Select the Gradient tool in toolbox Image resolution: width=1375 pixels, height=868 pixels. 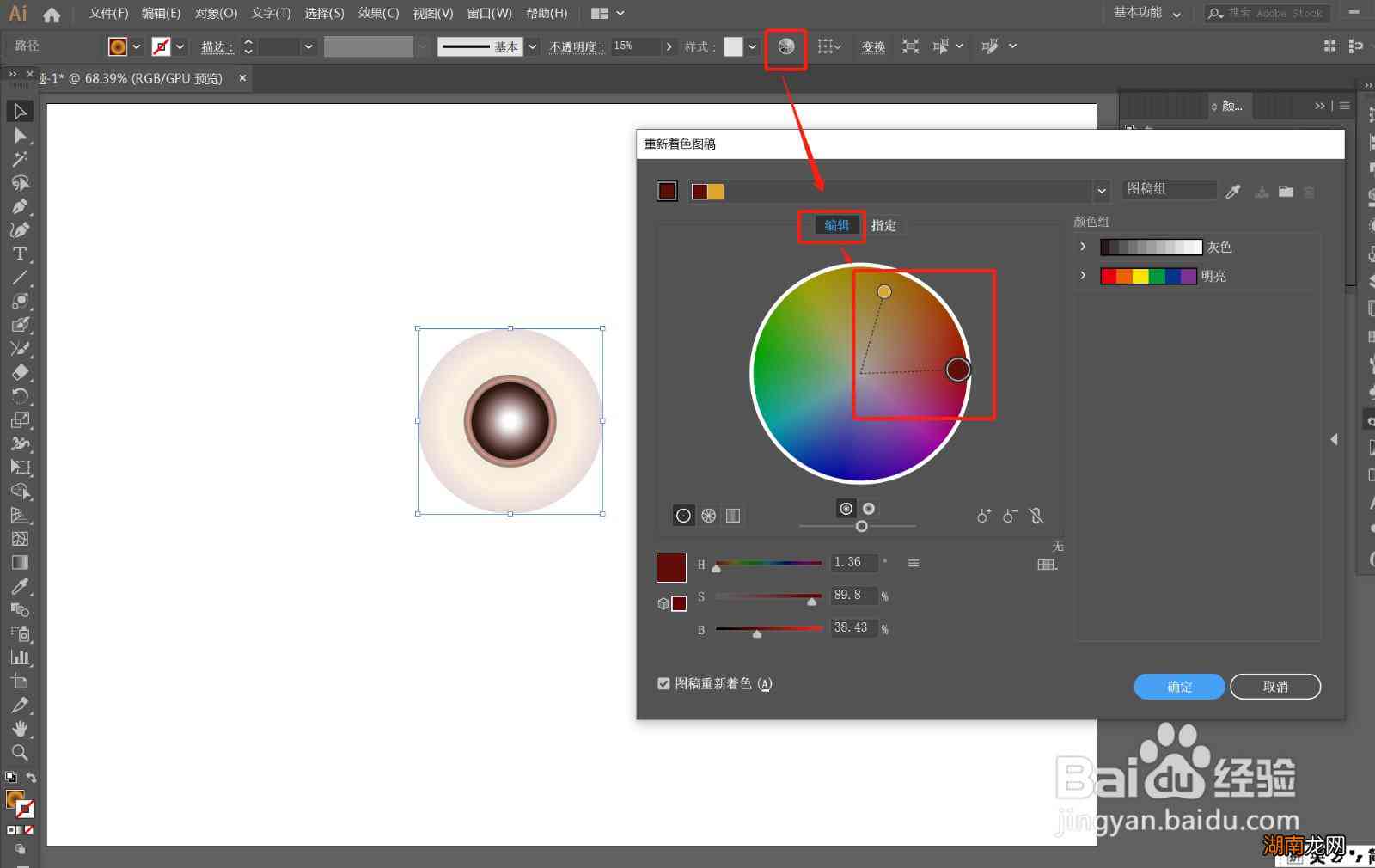[21, 562]
